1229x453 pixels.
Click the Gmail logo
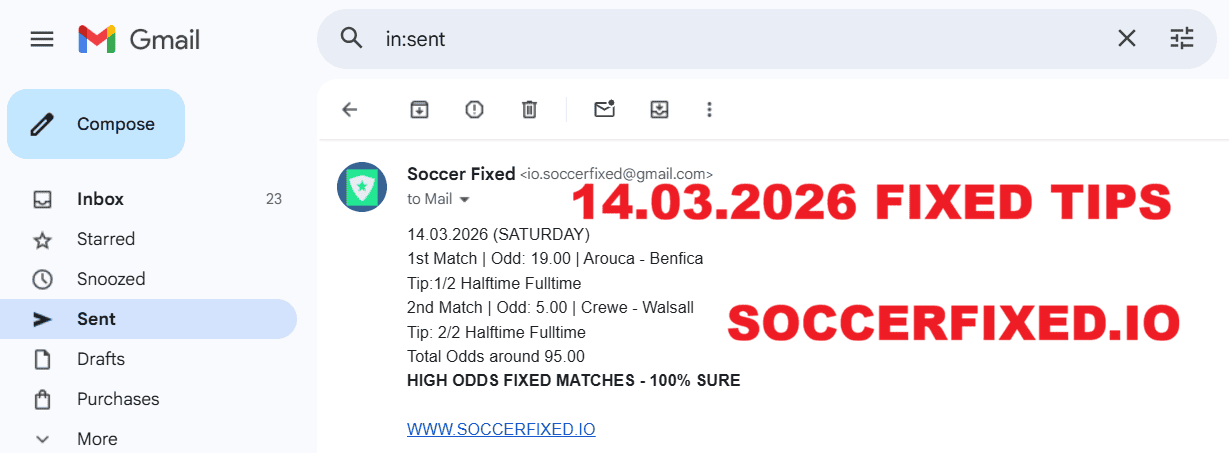pos(139,39)
